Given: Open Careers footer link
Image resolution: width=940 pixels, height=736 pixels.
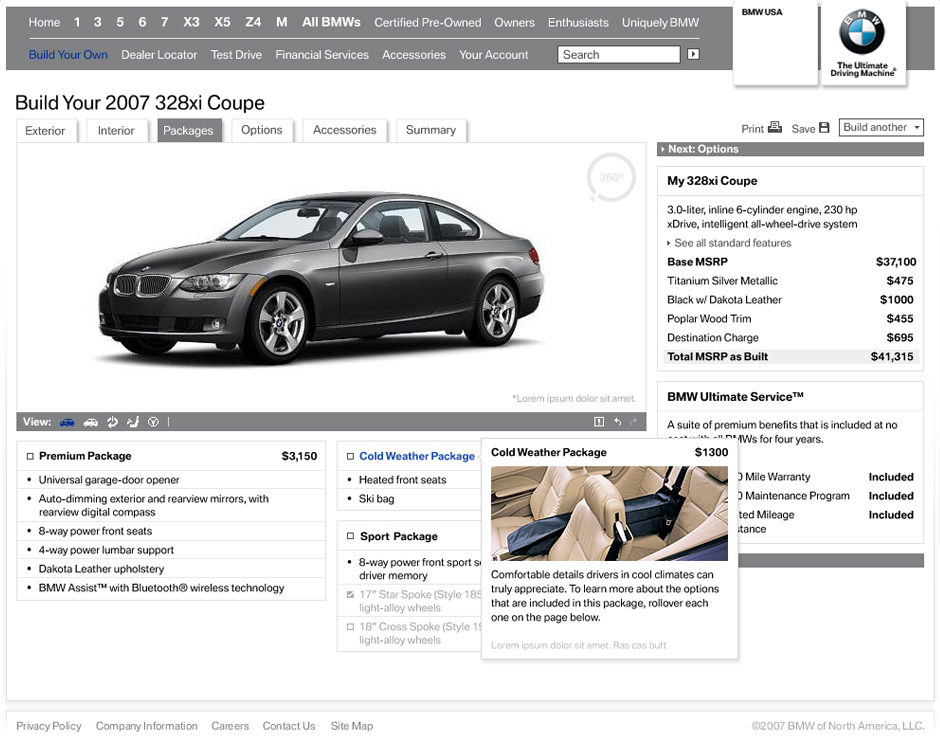Looking at the screenshot, I should [230, 726].
